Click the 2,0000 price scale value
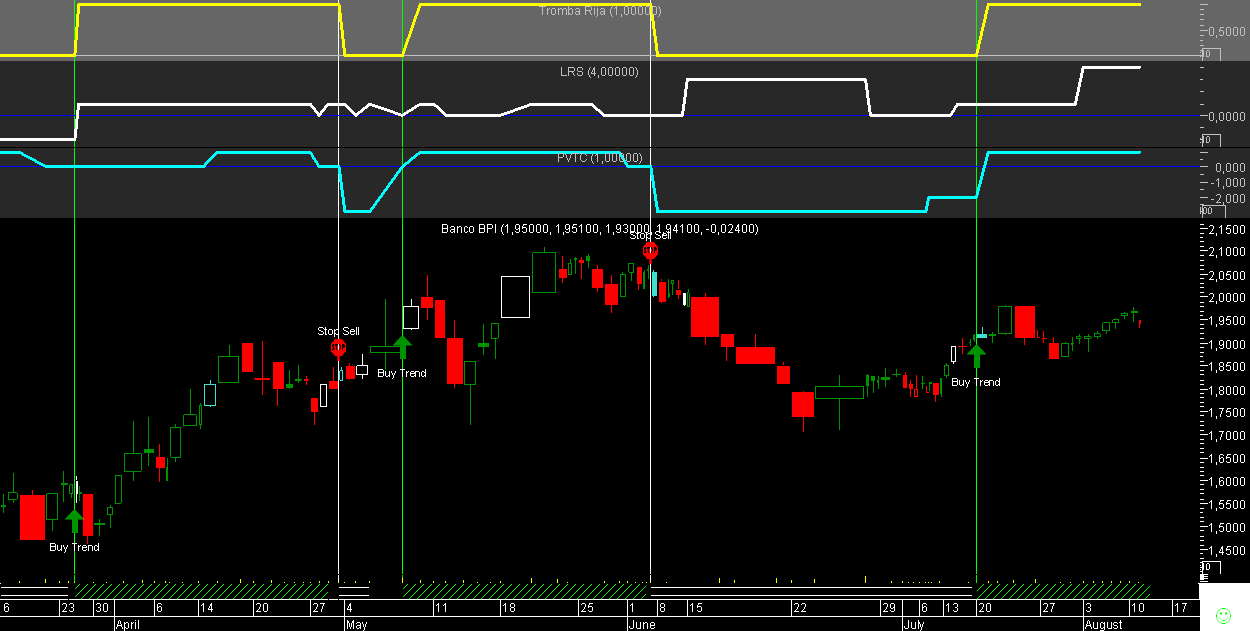This screenshot has width=1250, height=631. 1228,298
